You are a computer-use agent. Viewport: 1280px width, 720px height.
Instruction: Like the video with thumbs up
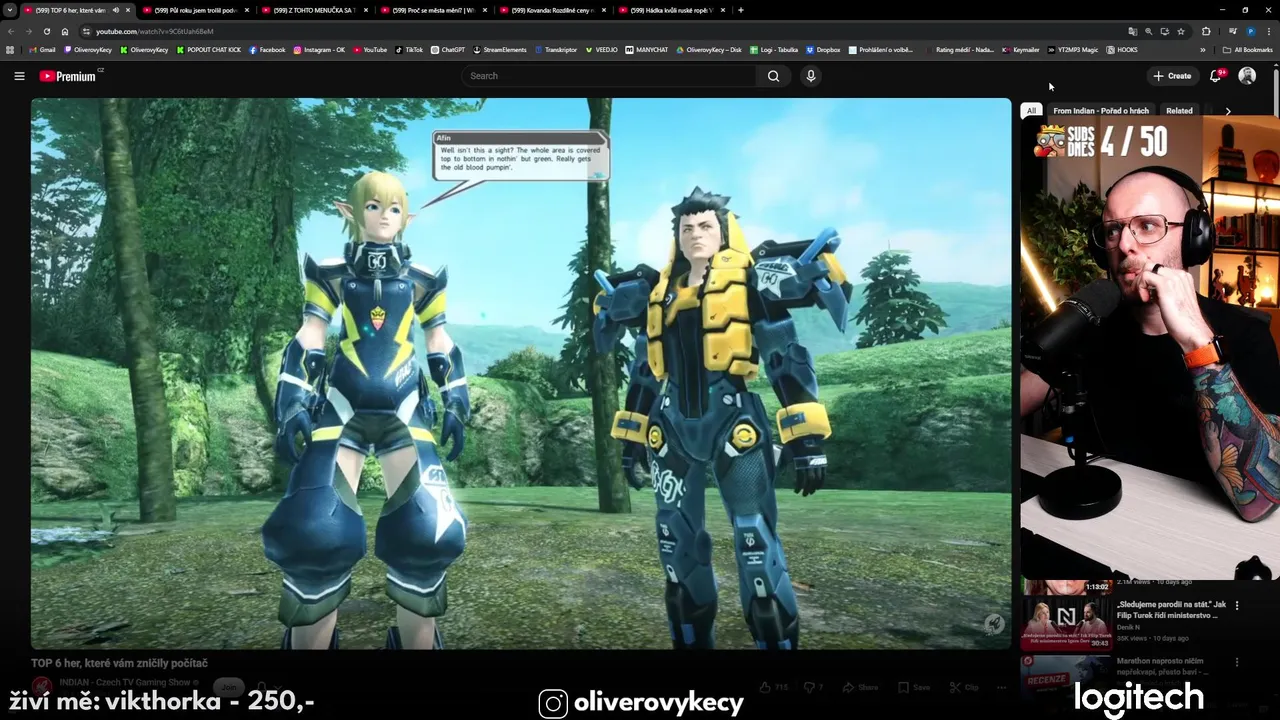click(x=775, y=687)
